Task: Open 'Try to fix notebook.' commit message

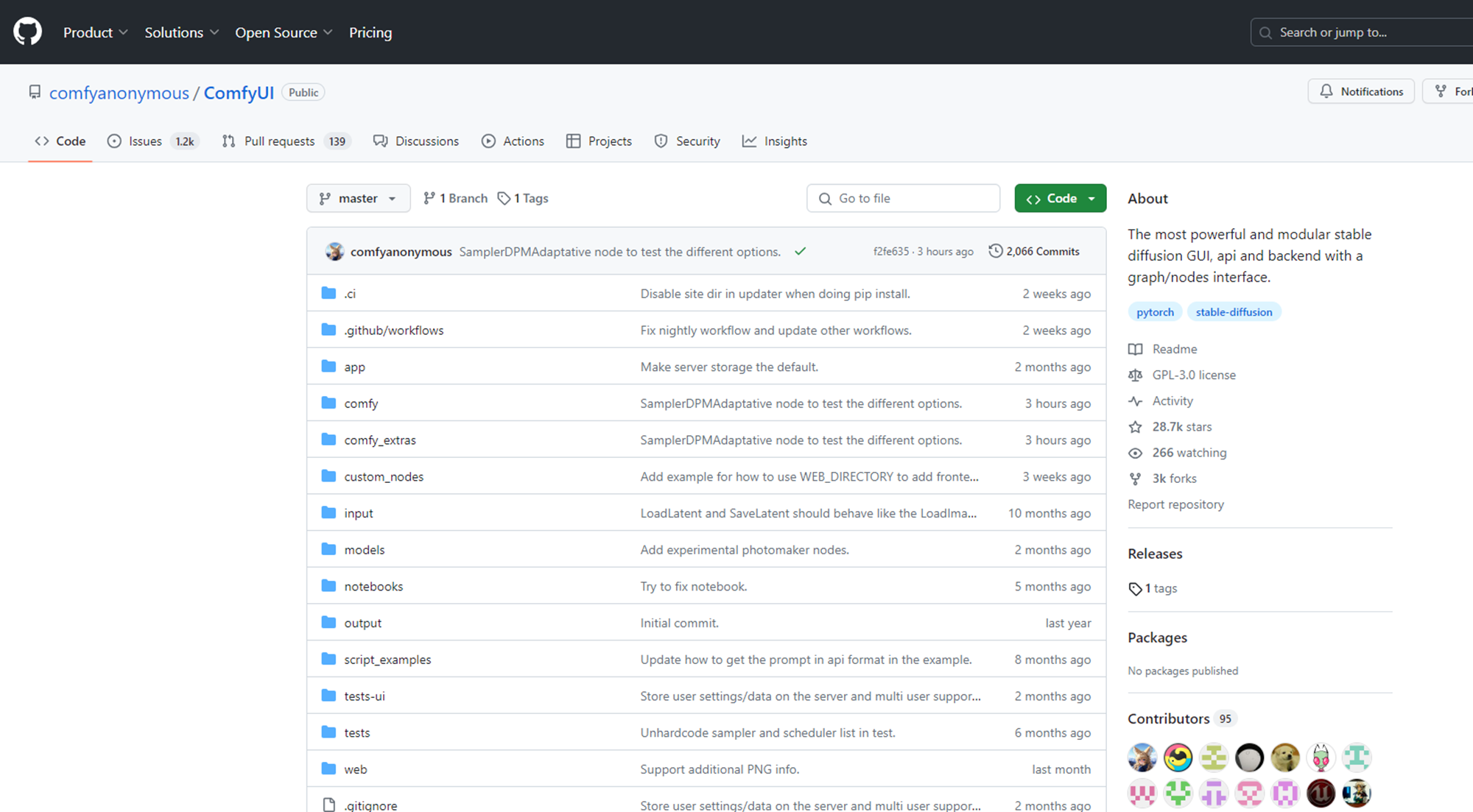Action: point(693,586)
